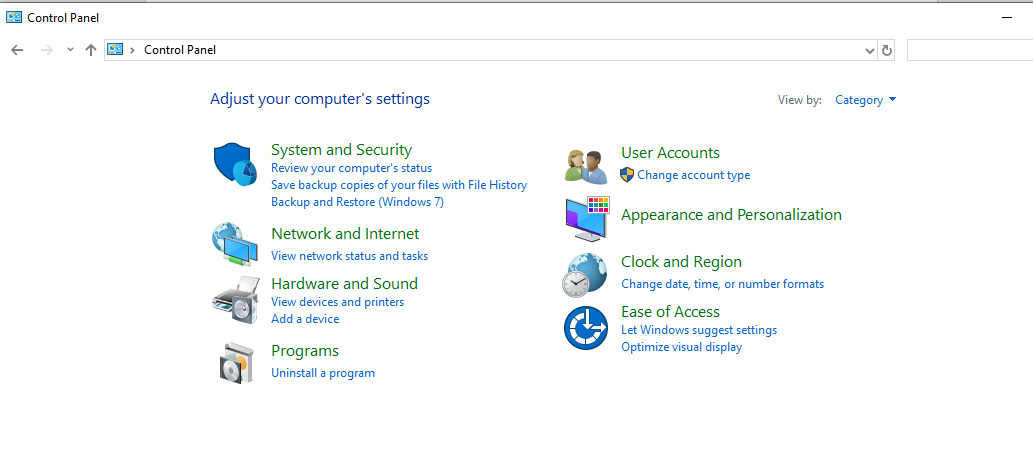Open View network status and tasks

coord(349,256)
